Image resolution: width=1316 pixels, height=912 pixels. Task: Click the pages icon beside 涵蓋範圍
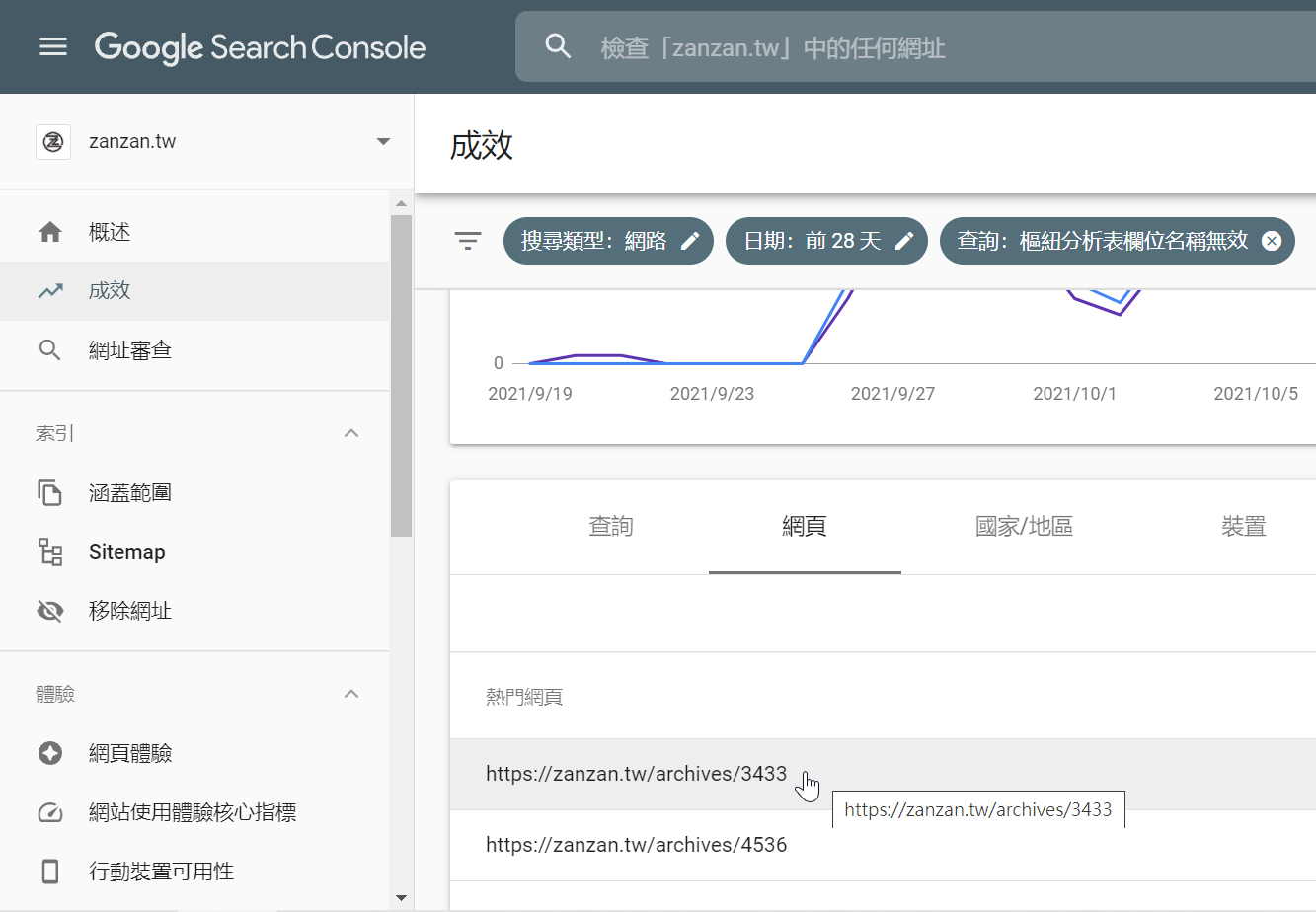[x=50, y=493]
